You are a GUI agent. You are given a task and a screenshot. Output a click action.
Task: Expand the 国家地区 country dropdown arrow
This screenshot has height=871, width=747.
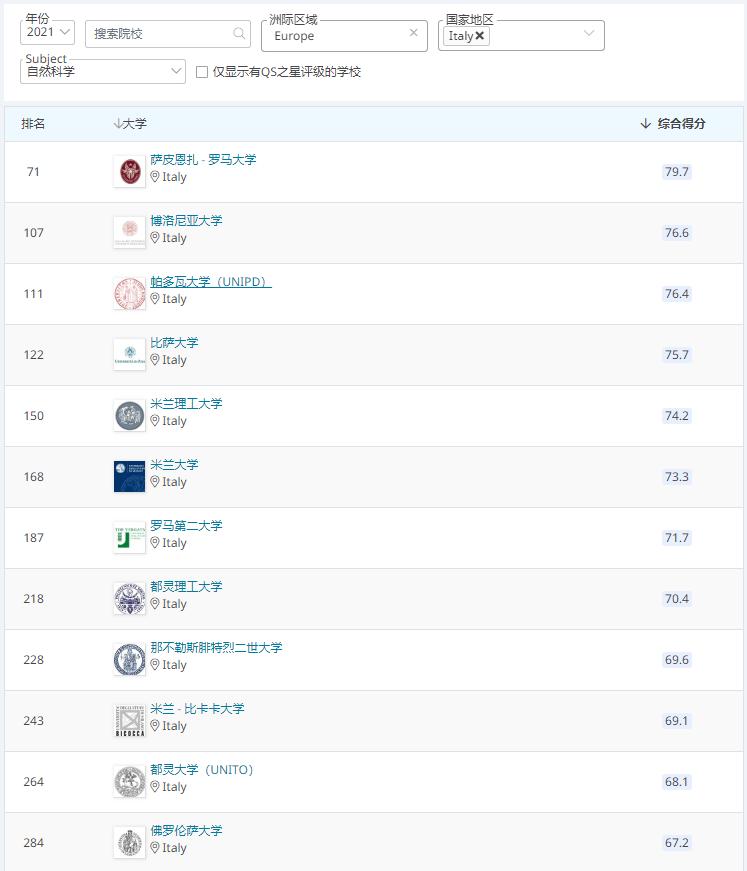(589, 33)
